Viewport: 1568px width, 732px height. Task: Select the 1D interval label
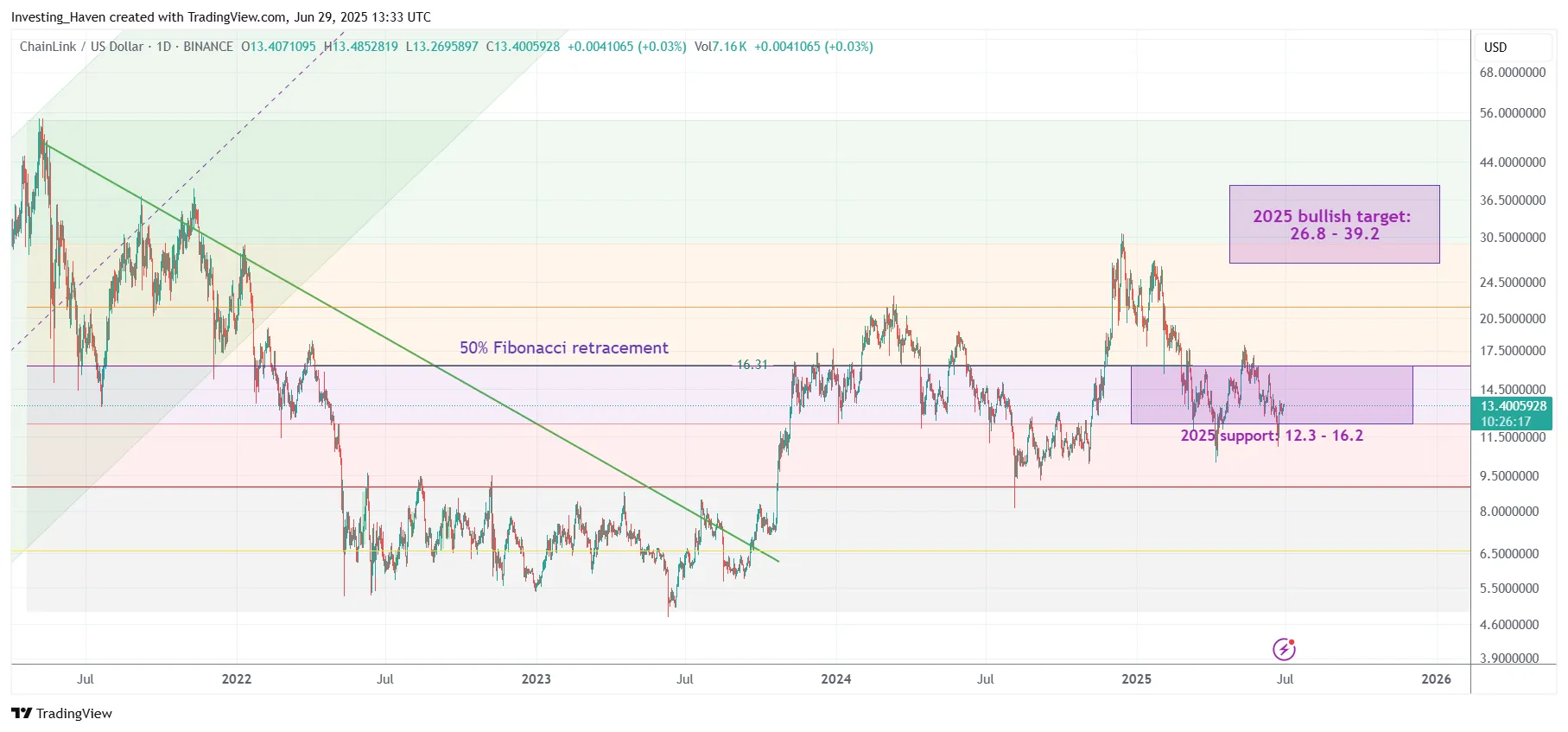[163, 47]
